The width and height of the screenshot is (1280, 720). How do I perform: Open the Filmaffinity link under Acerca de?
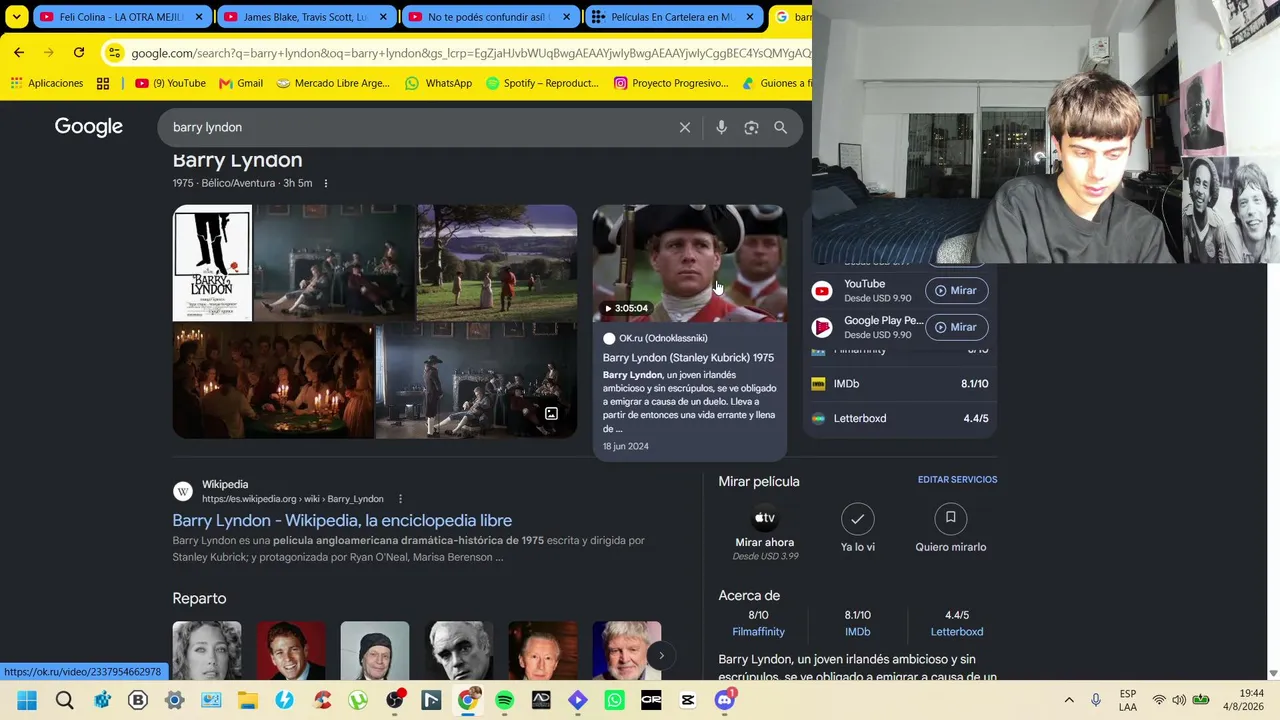pyautogui.click(x=758, y=632)
